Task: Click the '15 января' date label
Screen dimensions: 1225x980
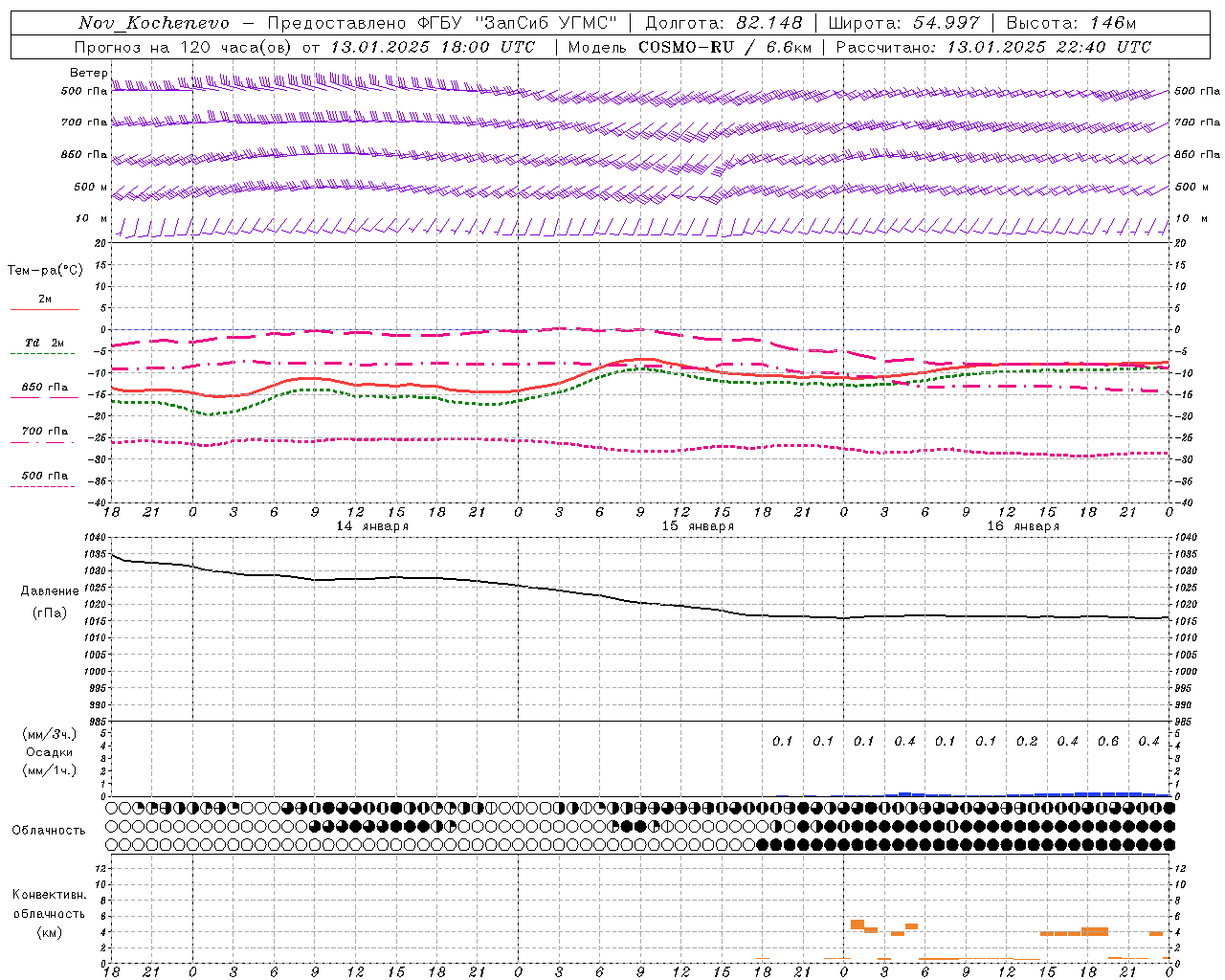Action: [698, 526]
